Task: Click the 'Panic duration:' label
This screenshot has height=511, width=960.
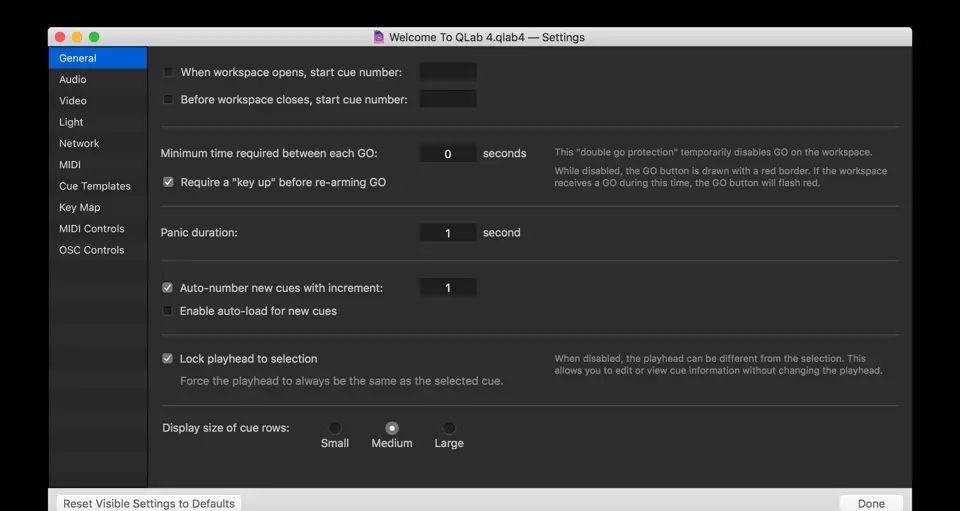Action: point(199,233)
